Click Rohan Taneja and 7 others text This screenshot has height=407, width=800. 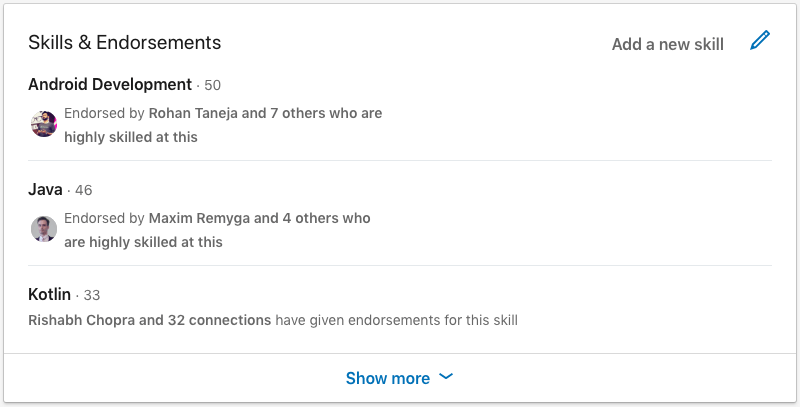pyautogui.click(x=265, y=113)
